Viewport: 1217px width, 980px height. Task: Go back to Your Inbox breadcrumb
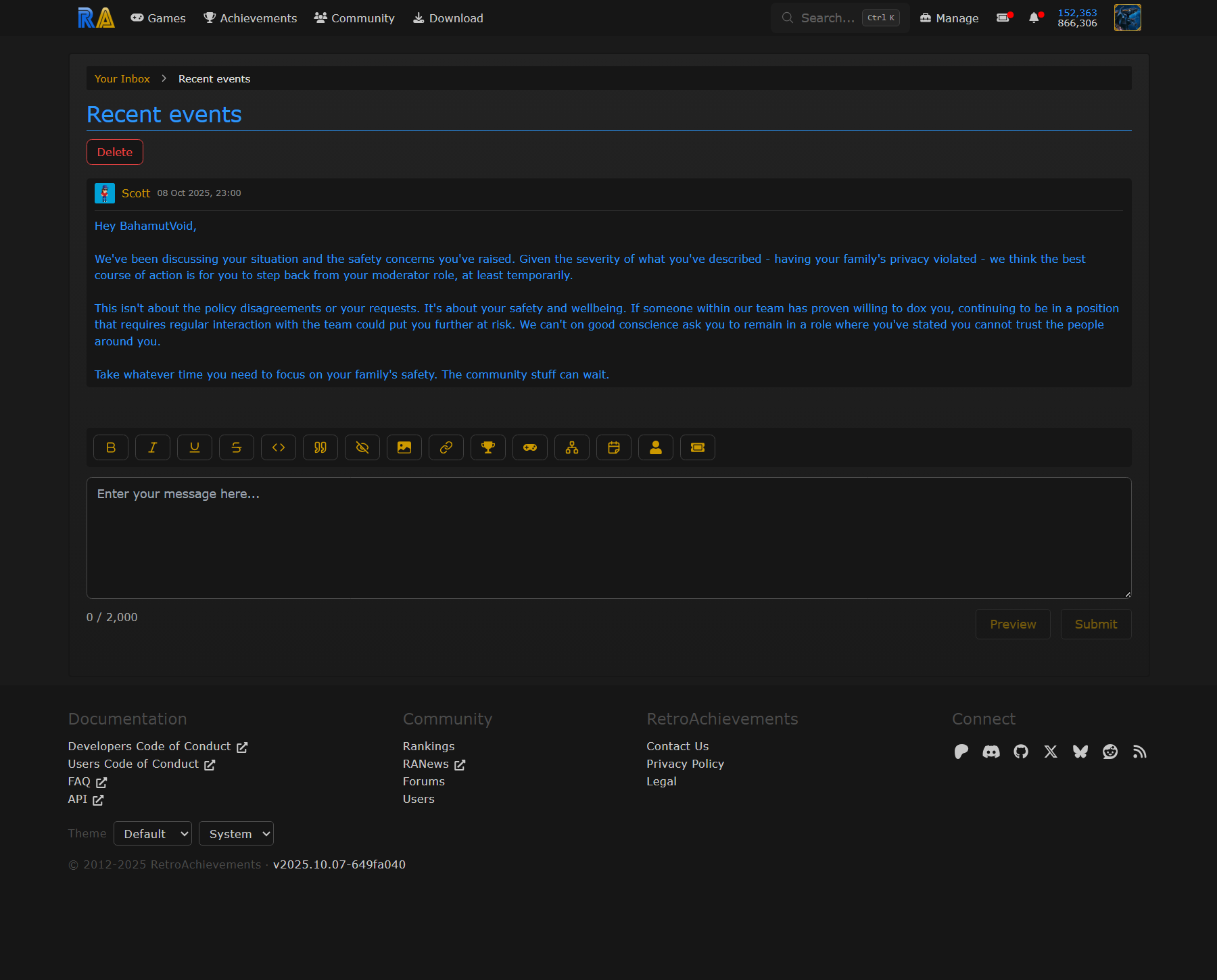point(122,79)
